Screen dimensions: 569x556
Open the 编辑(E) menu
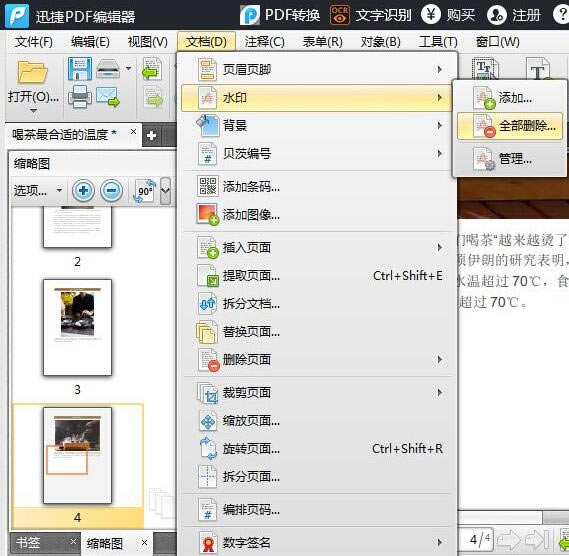pyautogui.click(x=90, y=42)
